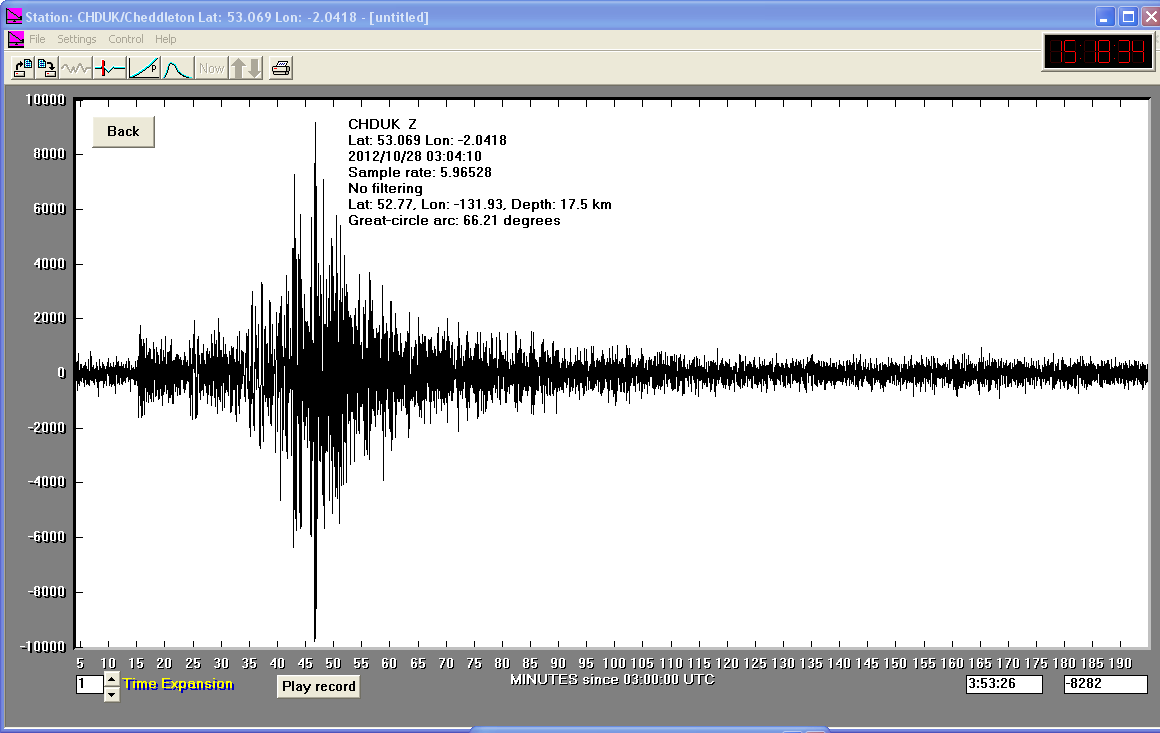
Task: Click the magenta application icon in the menu bar
Action: pyautogui.click(x=16, y=39)
